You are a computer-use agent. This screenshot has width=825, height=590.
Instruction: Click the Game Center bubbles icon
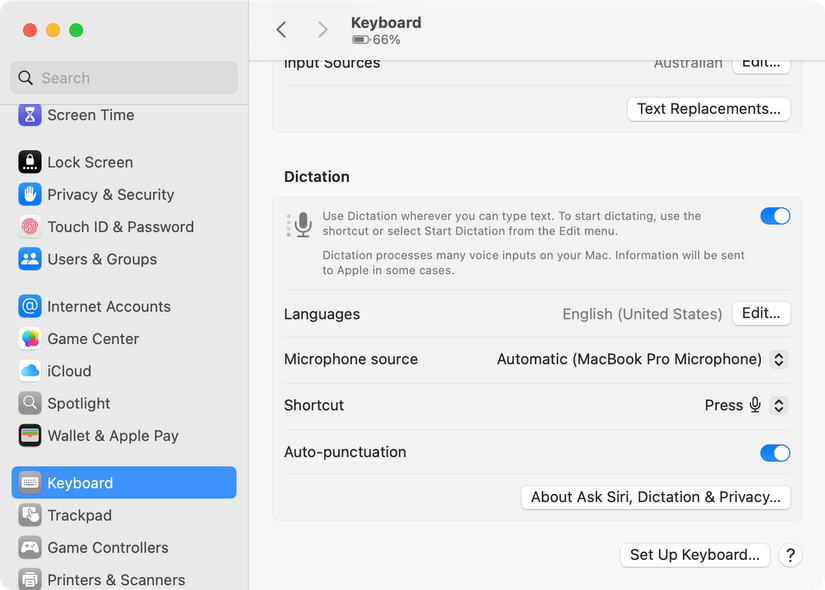point(30,338)
